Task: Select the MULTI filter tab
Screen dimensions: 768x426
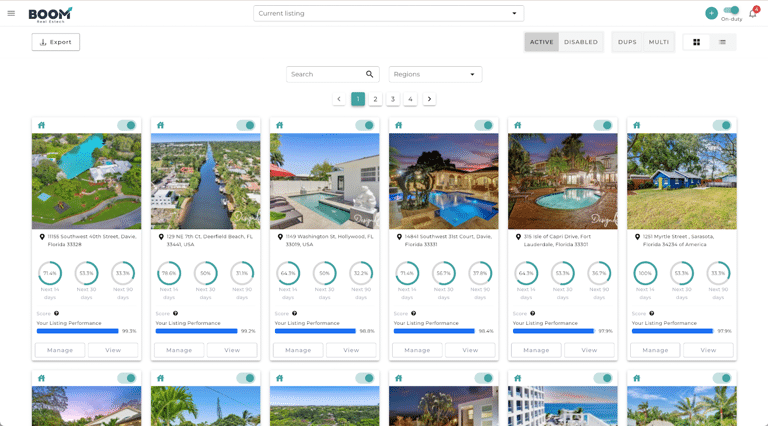Action: [x=659, y=42]
